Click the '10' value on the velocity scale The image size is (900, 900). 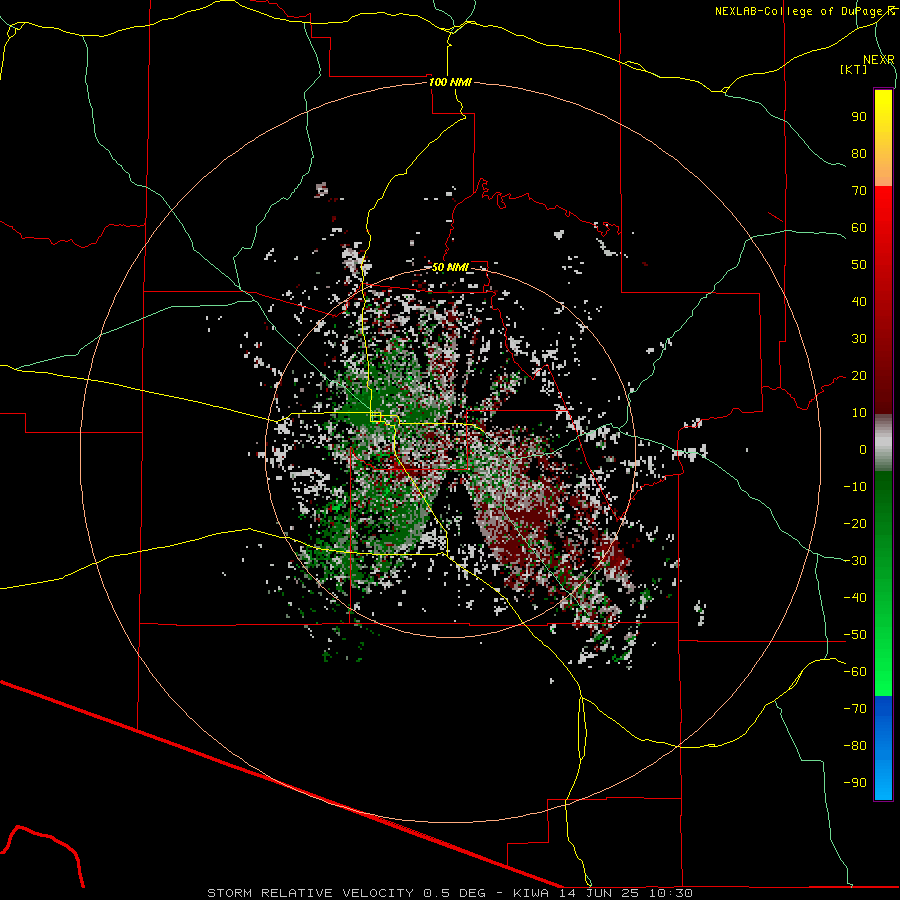coord(859,413)
